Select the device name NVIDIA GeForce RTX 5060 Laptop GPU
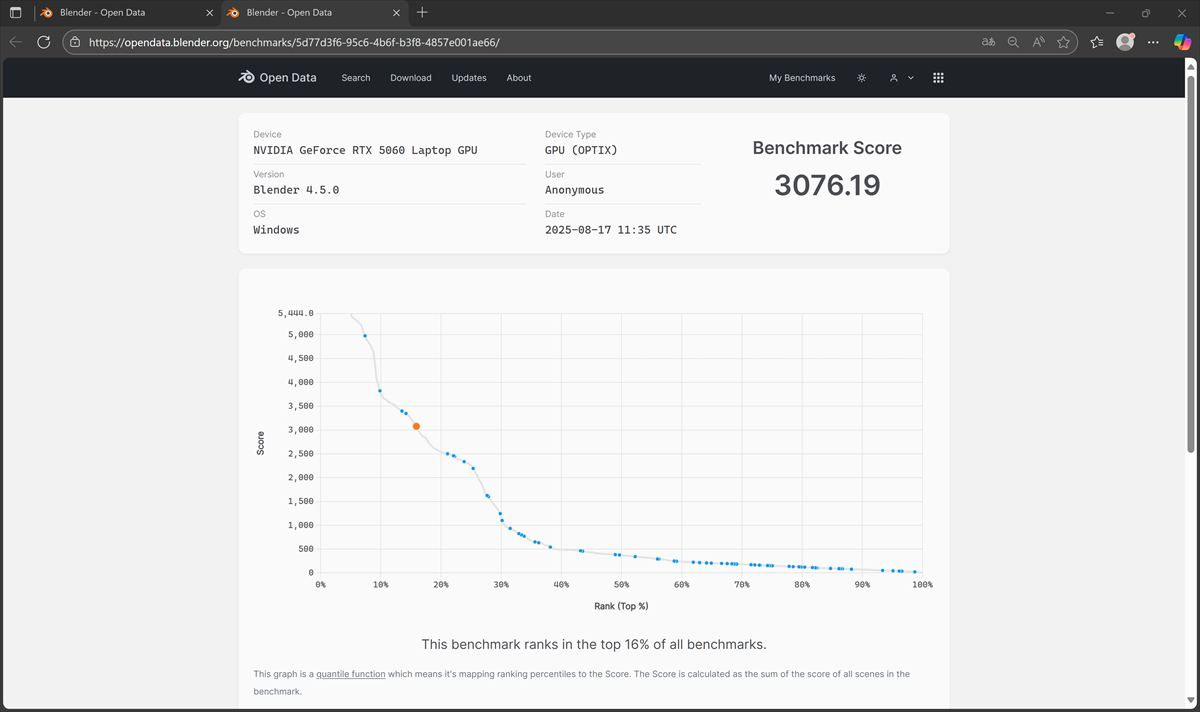 365,150
